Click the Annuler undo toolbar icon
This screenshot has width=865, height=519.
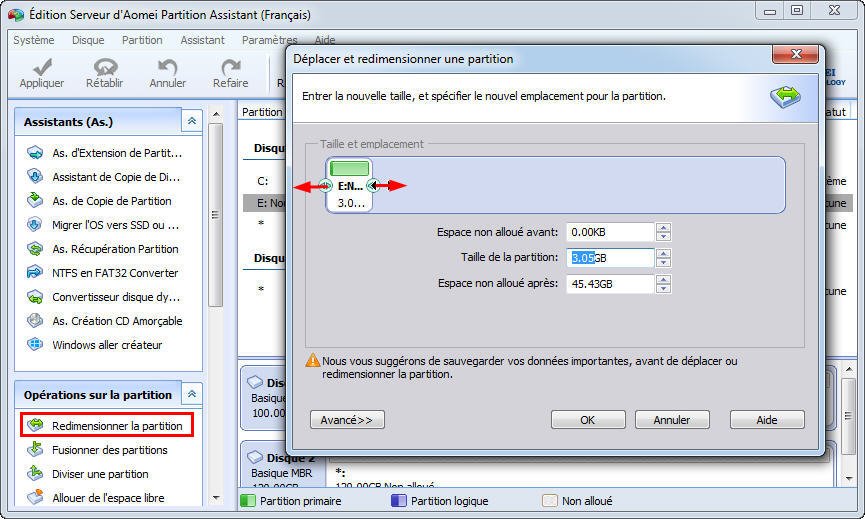(x=167, y=67)
